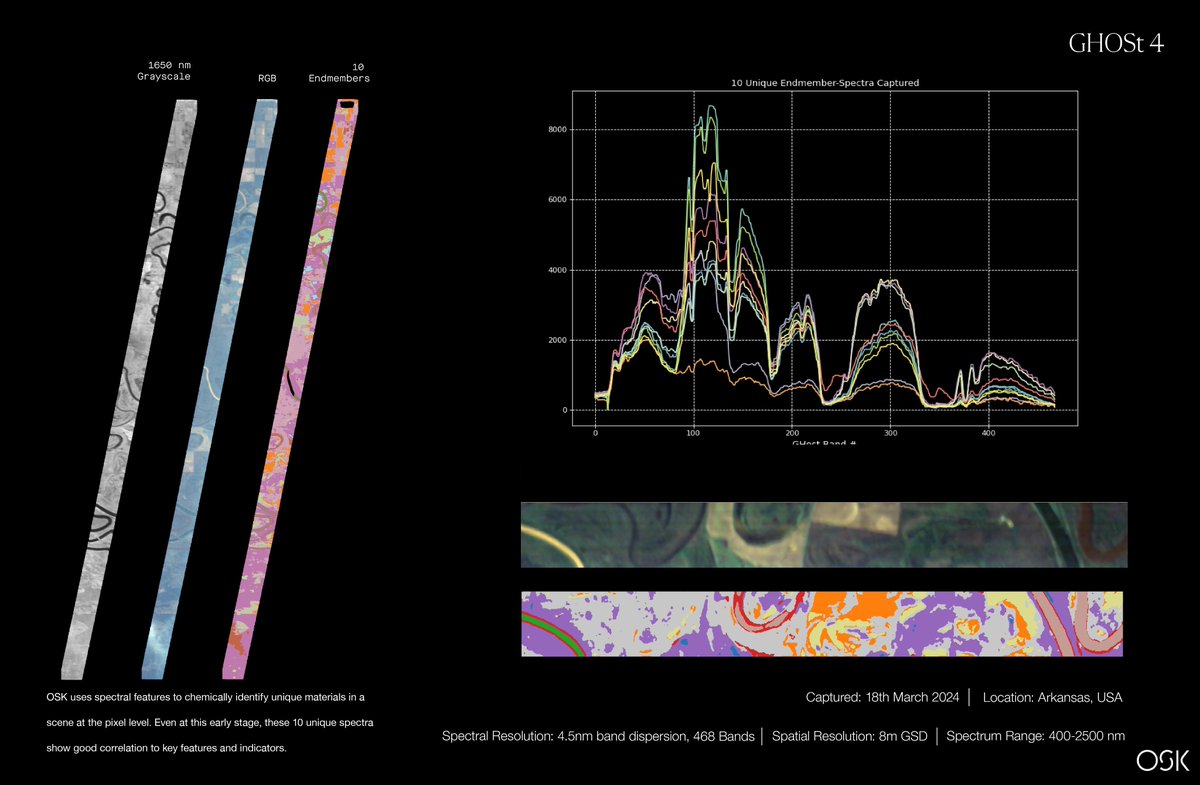Screen dimensions: 1200x785
Task: Switch to the Location: Arkansas, USA entry
Action: [x=1052, y=697]
